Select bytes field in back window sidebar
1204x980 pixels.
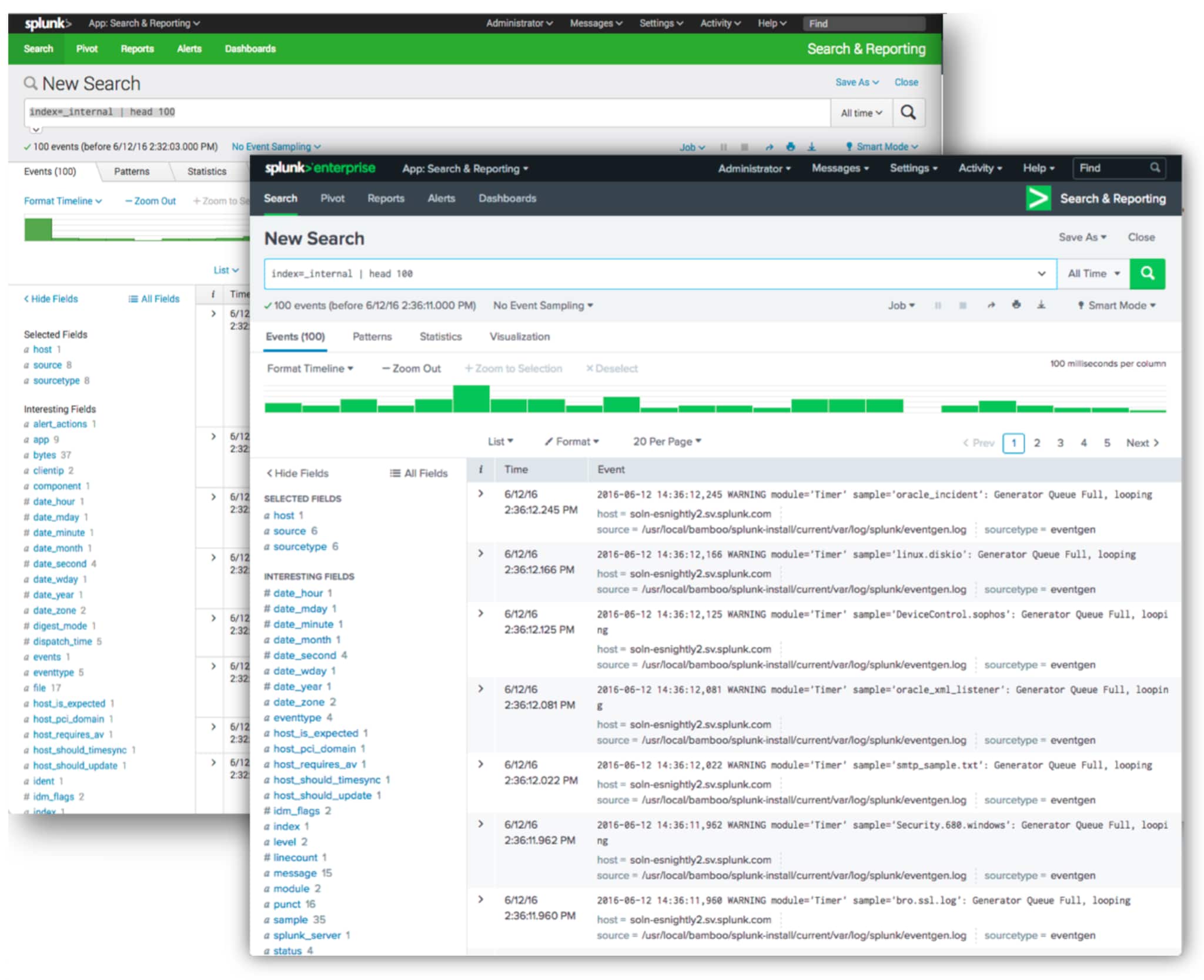tap(44, 454)
